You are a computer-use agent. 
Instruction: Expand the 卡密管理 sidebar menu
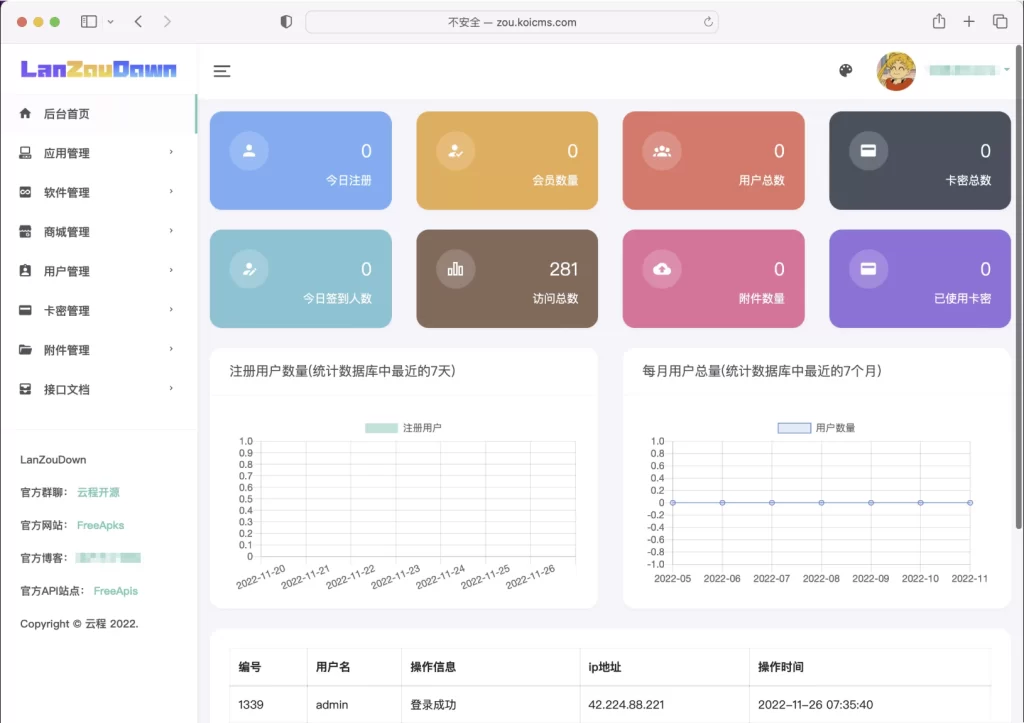[24, 310]
